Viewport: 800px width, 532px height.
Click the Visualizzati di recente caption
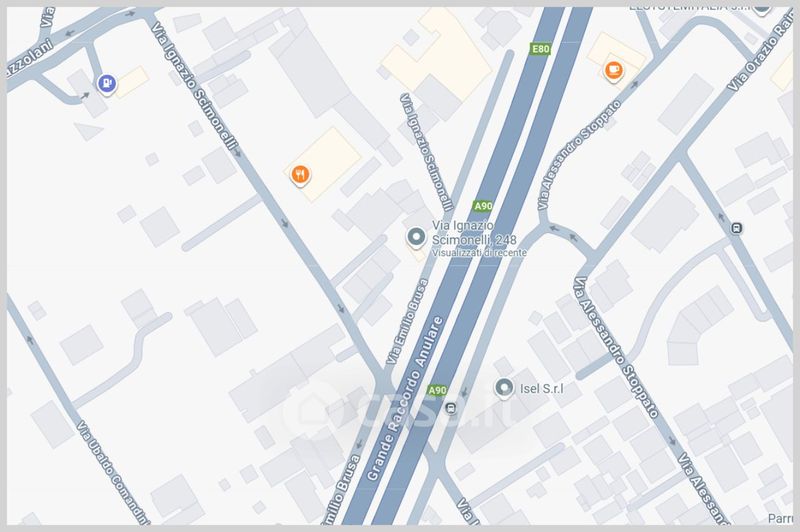(480, 252)
